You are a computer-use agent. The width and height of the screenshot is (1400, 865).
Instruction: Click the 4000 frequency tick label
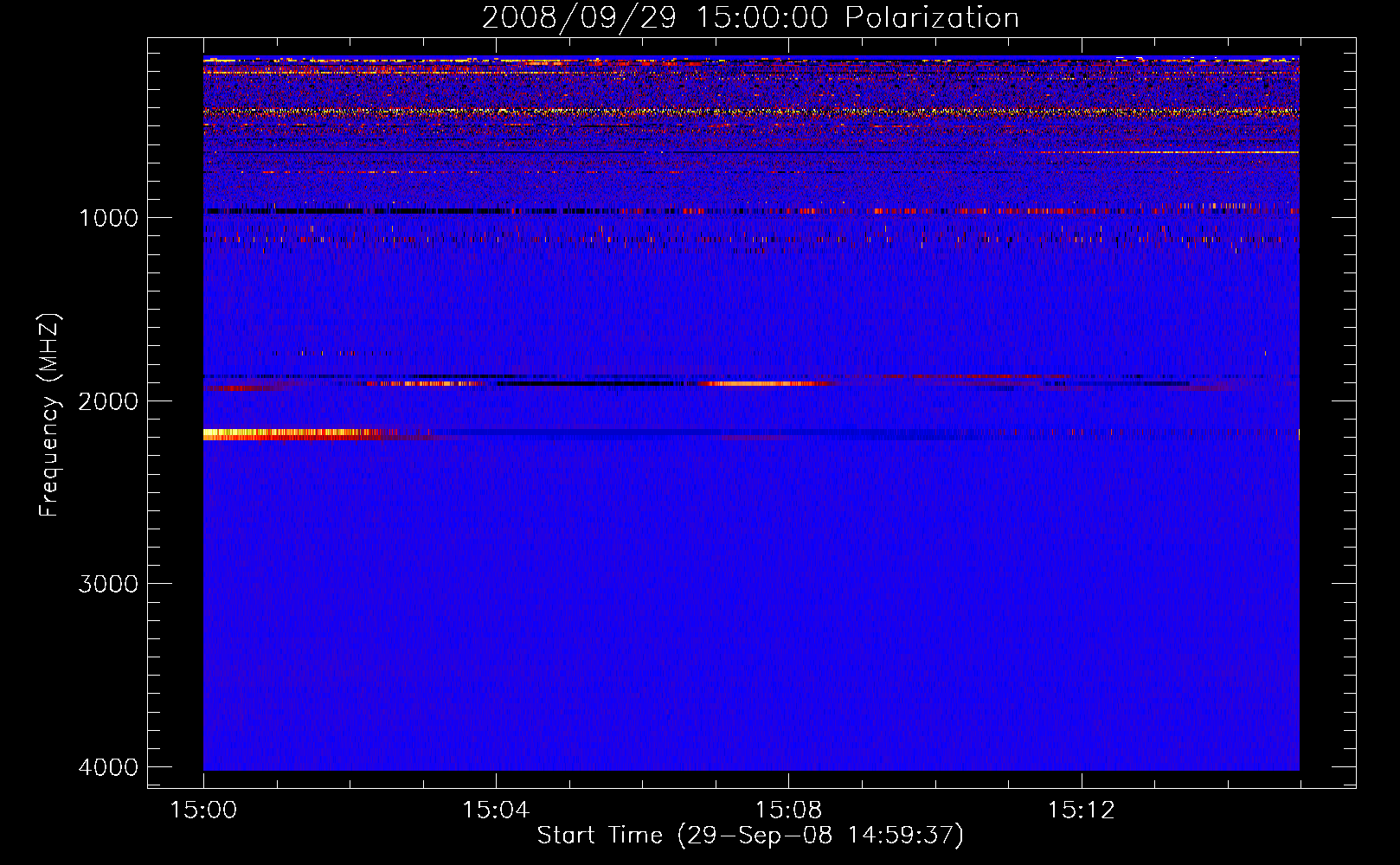pos(108,767)
